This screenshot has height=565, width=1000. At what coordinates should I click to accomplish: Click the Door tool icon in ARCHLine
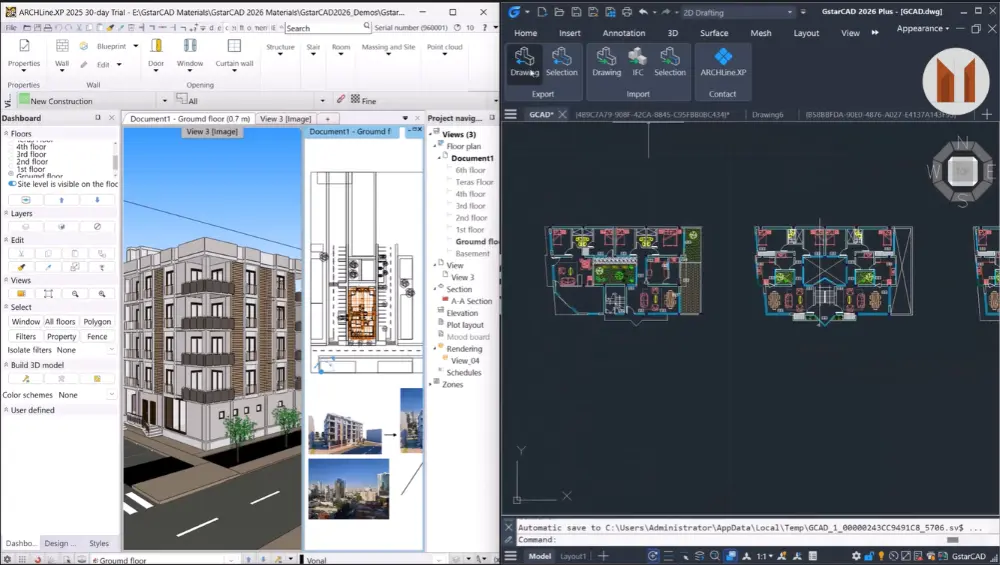click(x=156, y=46)
